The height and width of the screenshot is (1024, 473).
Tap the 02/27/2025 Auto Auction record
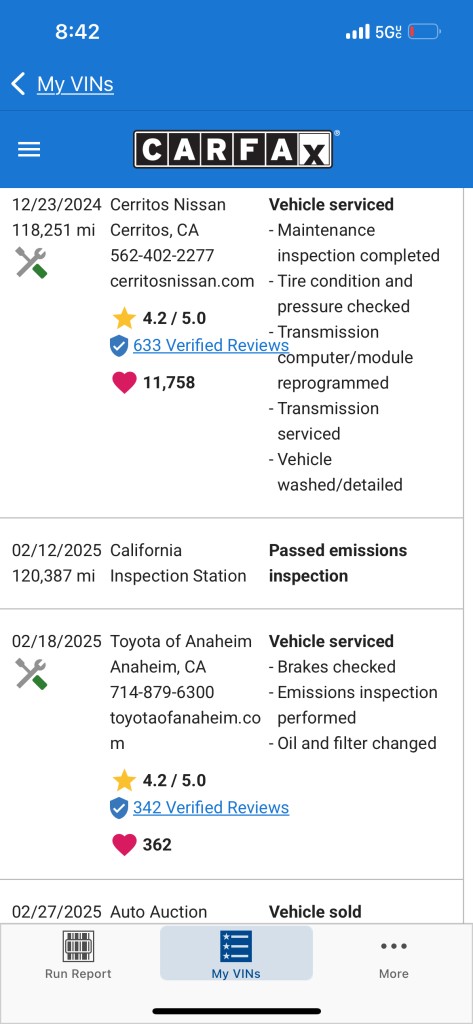[x=236, y=912]
